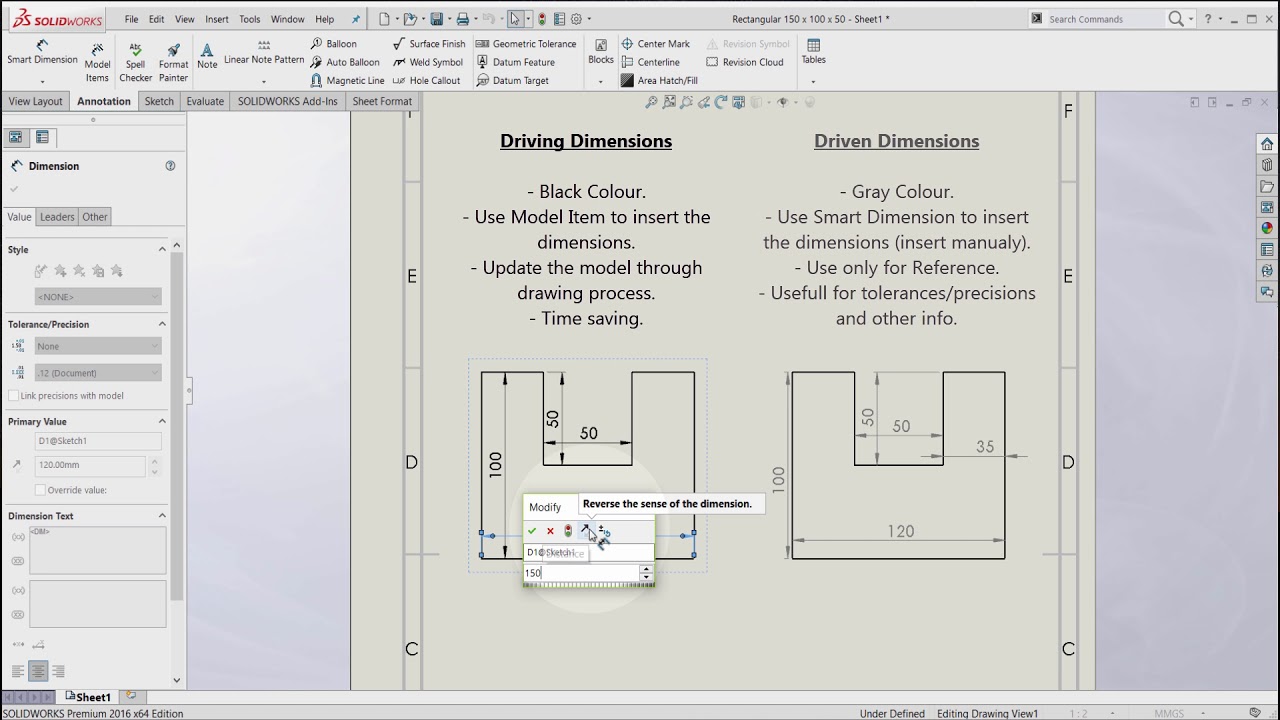Select the Smart Dimension tool

click(x=42, y=53)
